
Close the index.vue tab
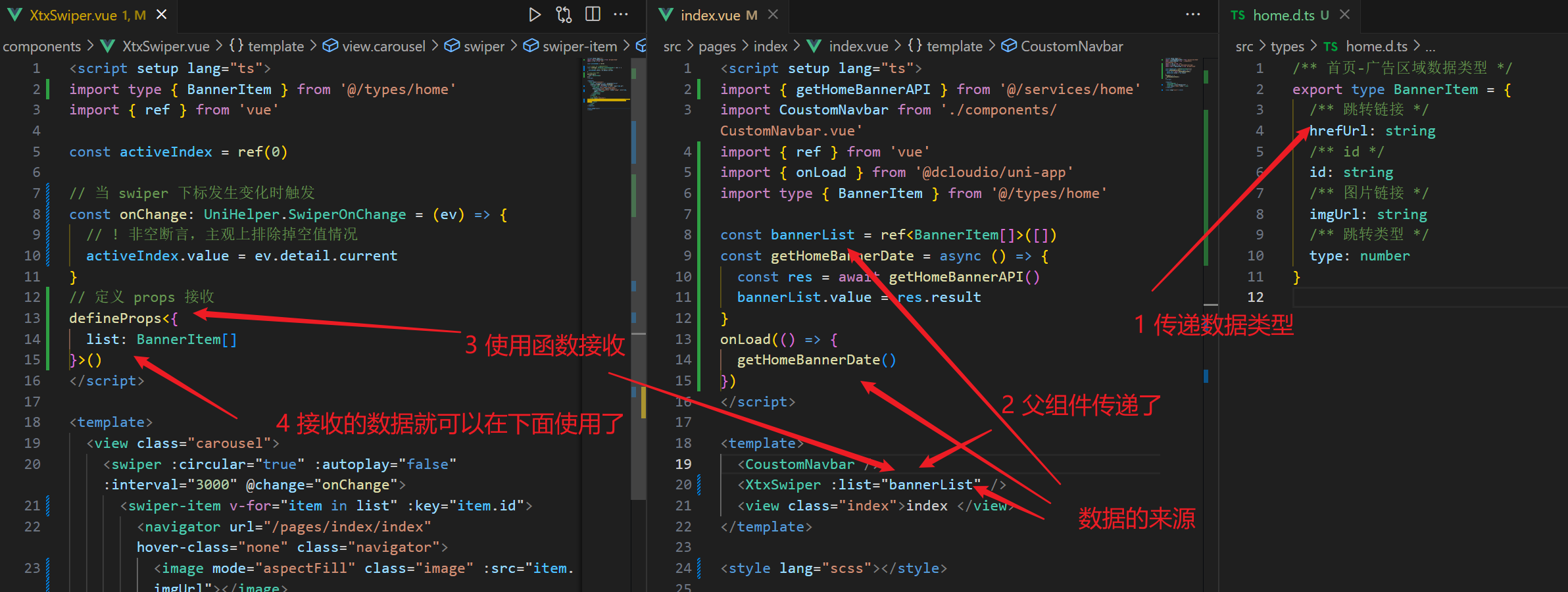773,14
